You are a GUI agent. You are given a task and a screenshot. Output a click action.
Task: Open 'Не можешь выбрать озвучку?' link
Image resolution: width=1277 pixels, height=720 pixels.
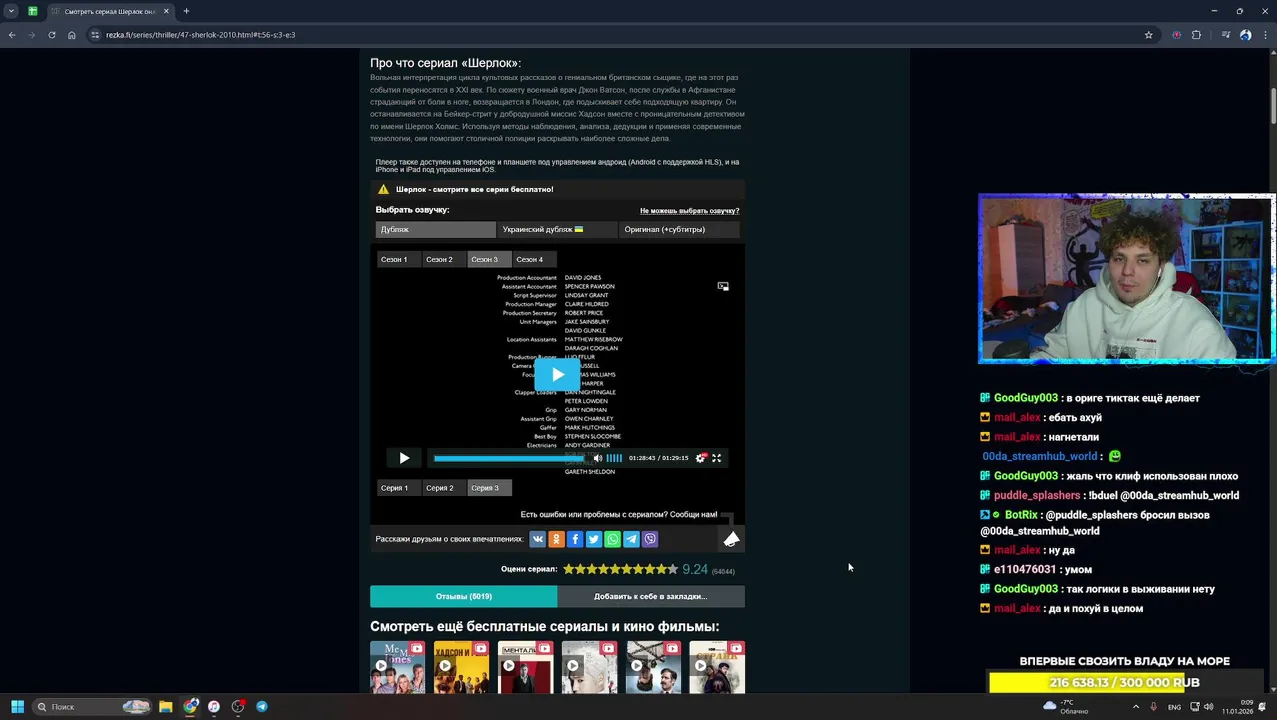tap(689, 211)
